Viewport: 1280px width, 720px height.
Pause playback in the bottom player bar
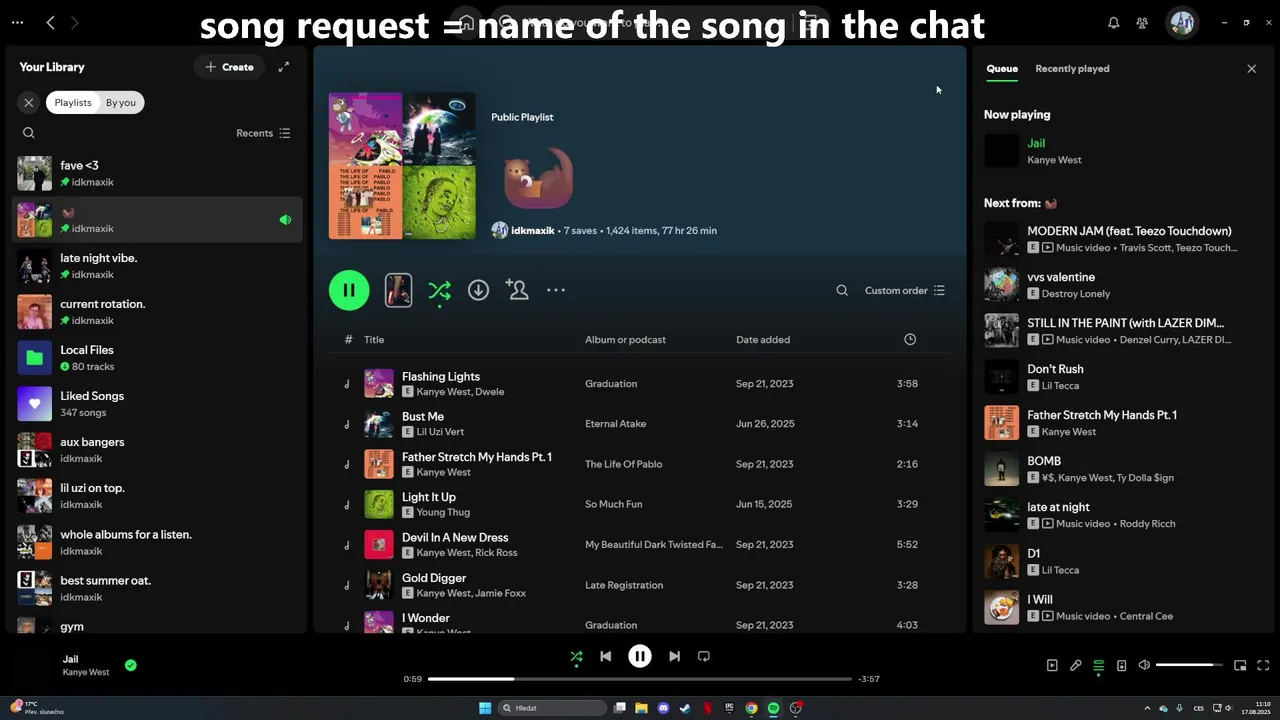pos(640,656)
